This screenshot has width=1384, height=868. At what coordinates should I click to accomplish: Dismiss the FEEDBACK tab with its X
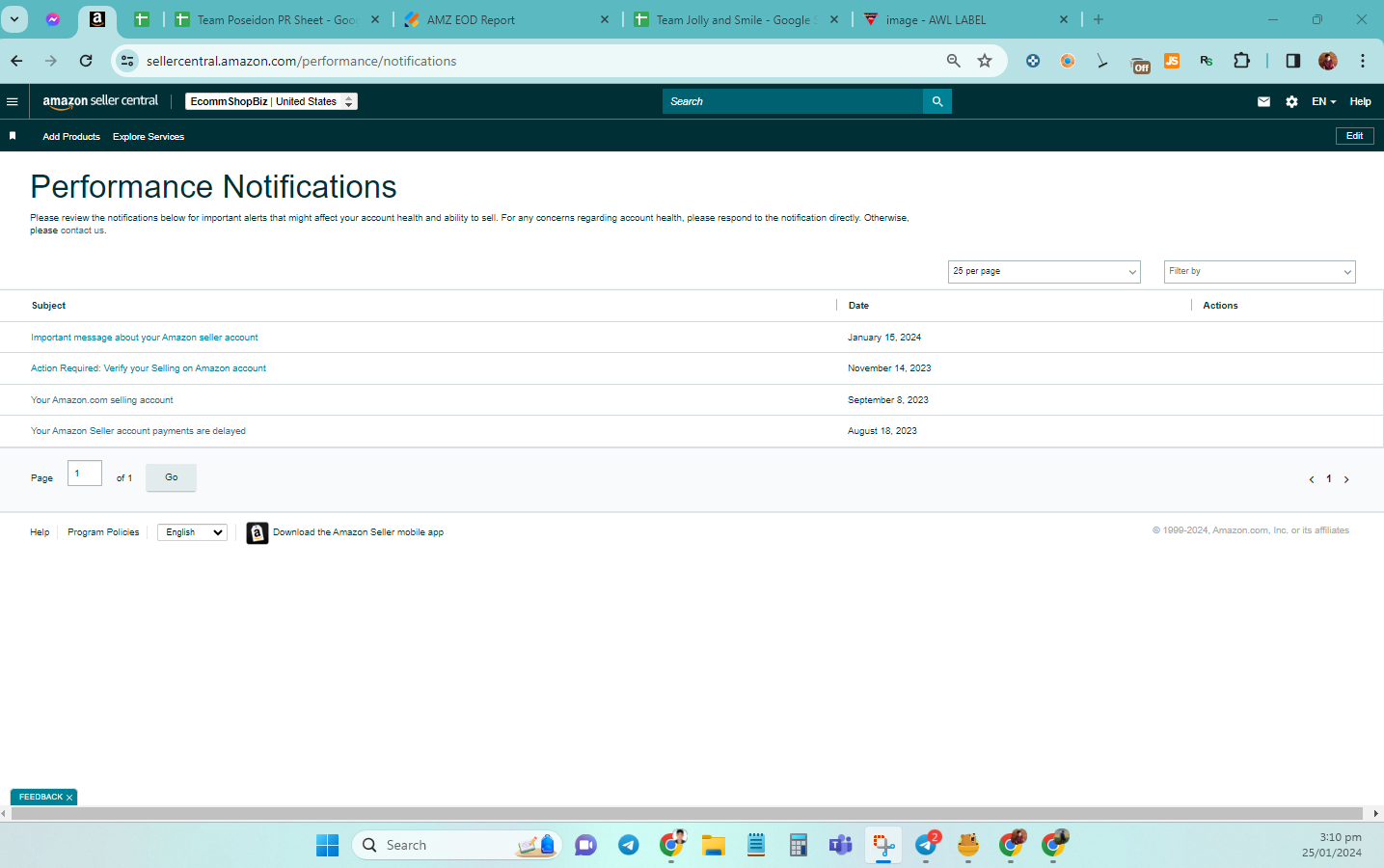[x=69, y=798]
